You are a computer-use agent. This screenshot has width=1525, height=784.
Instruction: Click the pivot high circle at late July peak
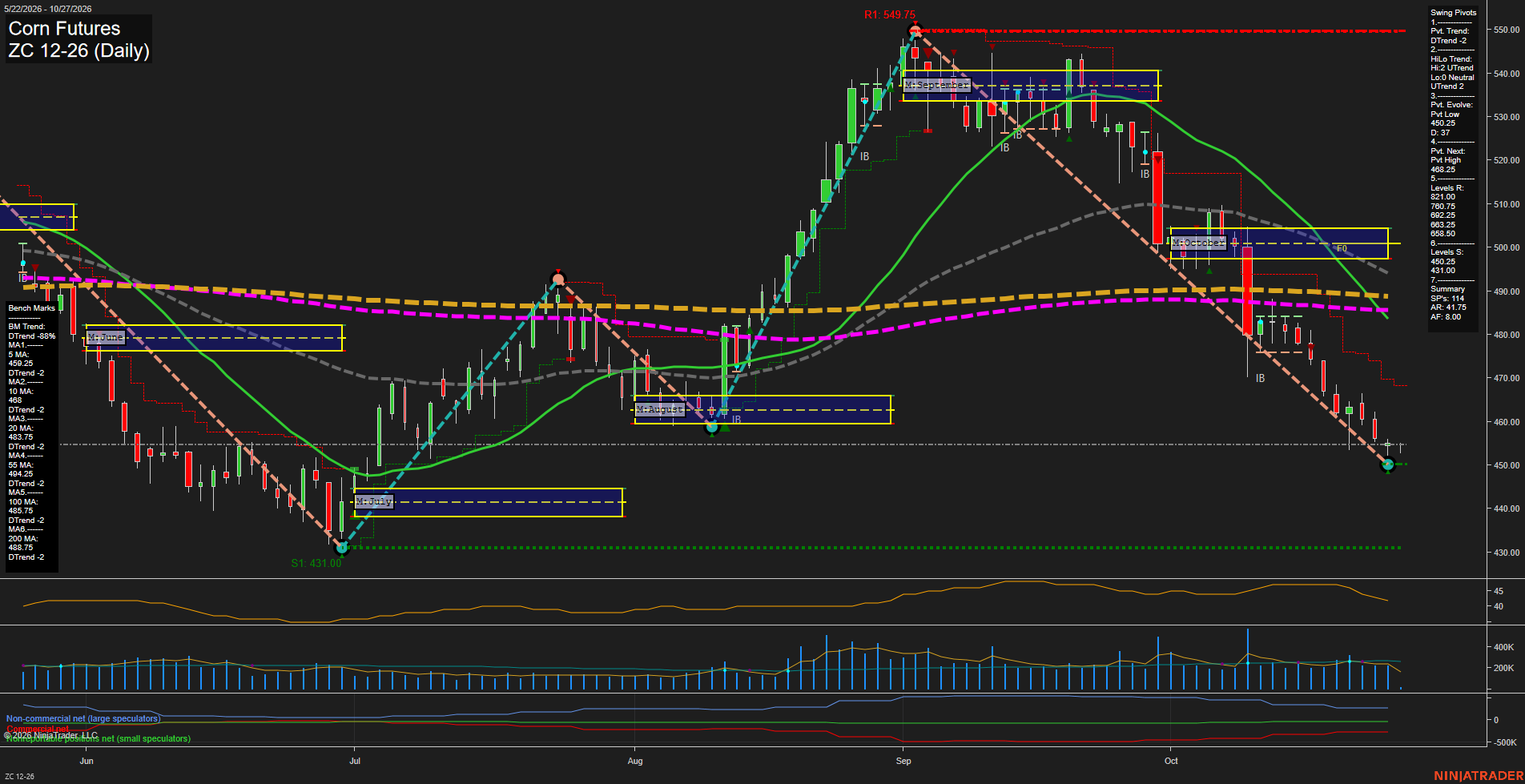[x=558, y=279]
